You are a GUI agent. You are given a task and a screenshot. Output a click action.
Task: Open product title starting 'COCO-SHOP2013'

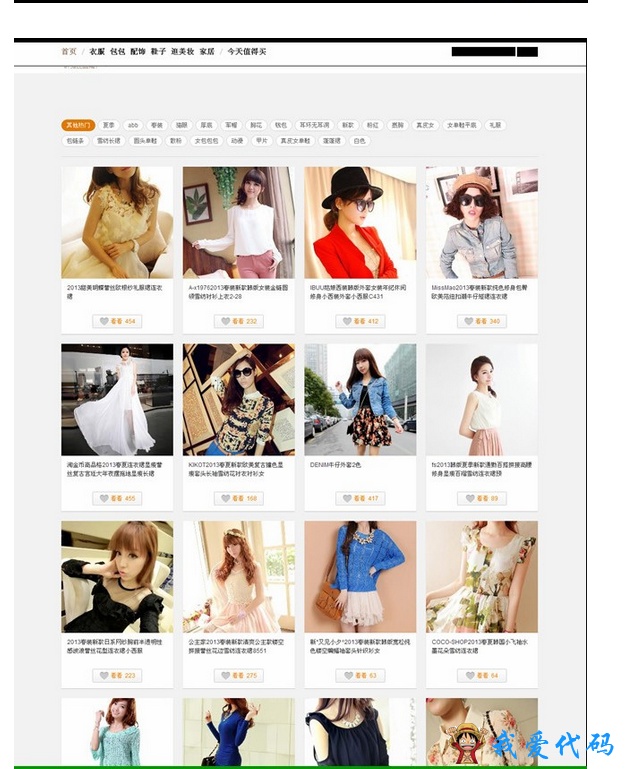pyautogui.click(x=480, y=646)
